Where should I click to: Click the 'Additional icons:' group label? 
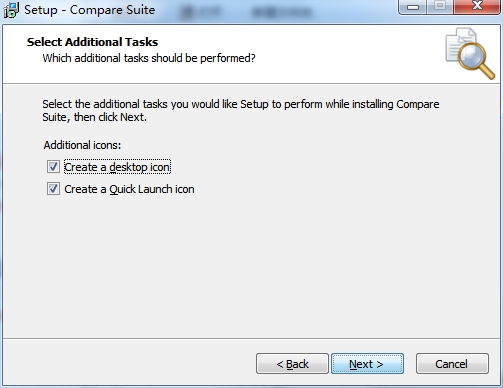(82, 145)
